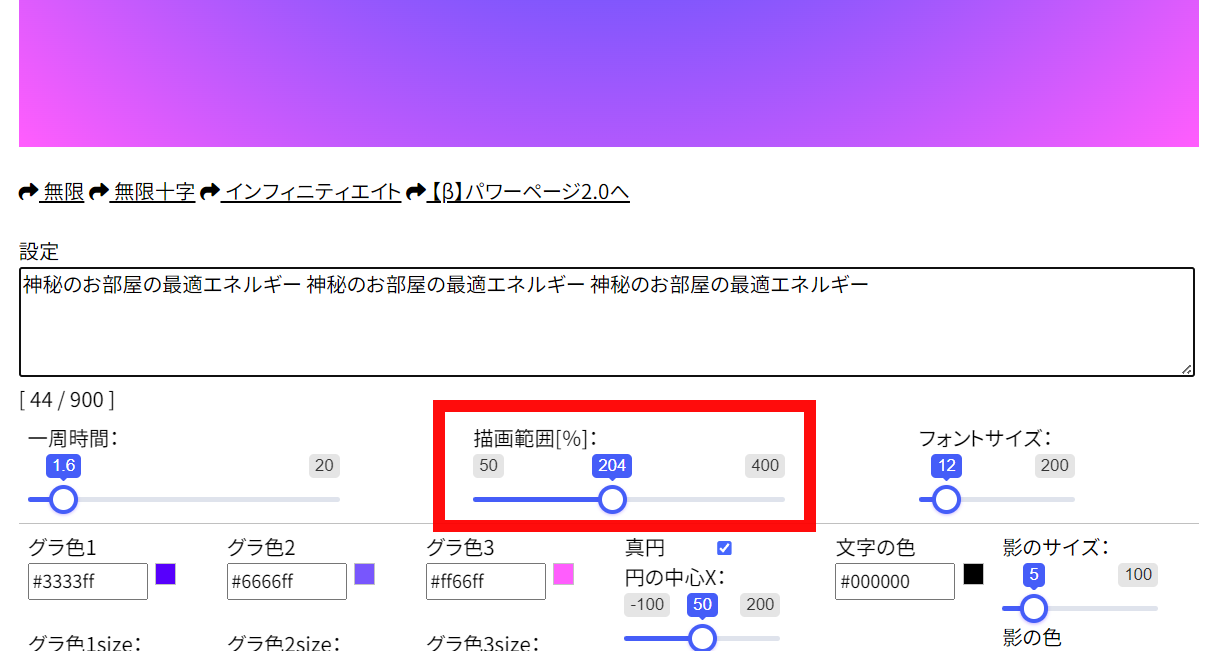Open the グラ色2 purple color swatch
This screenshot has width=1220, height=651.
[365, 574]
